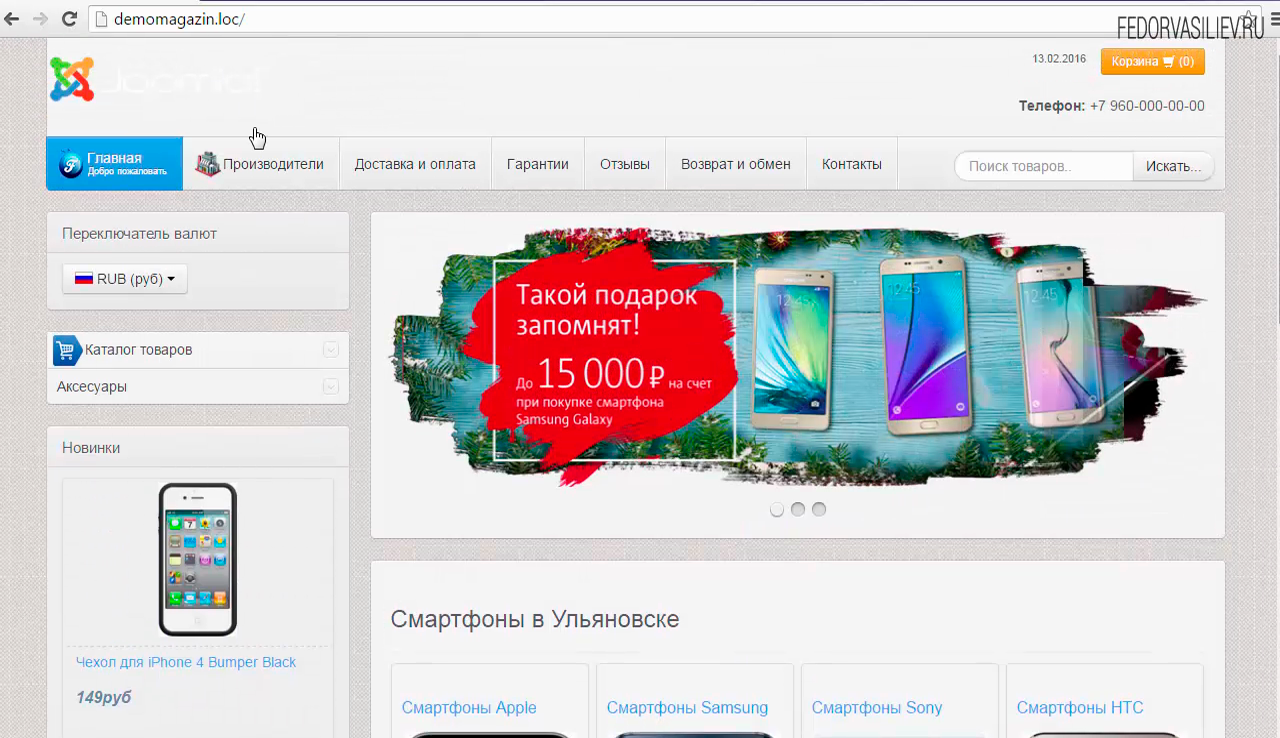Open Возврат и обмен page
1280x738 pixels.
pyautogui.click(x=736, y=164)
